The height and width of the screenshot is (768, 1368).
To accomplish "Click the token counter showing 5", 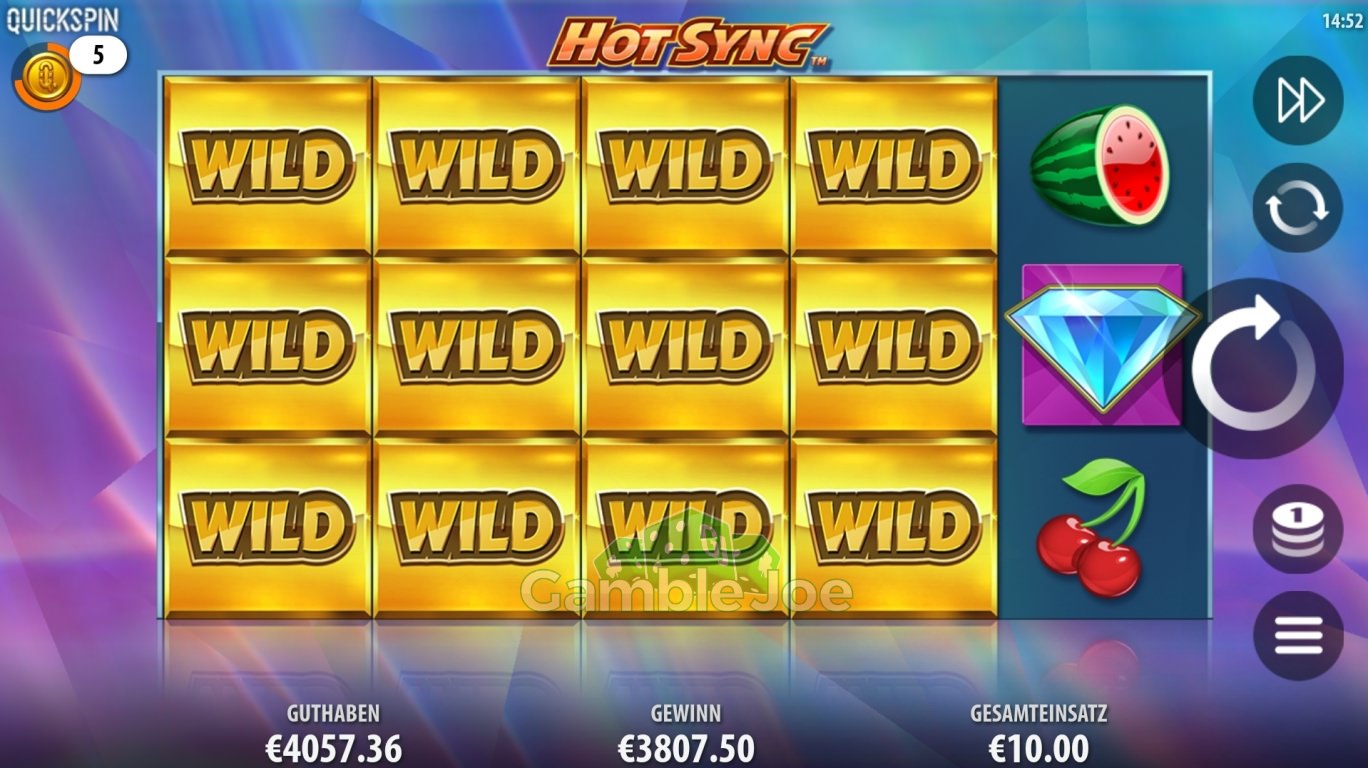I will coord(98,56).
